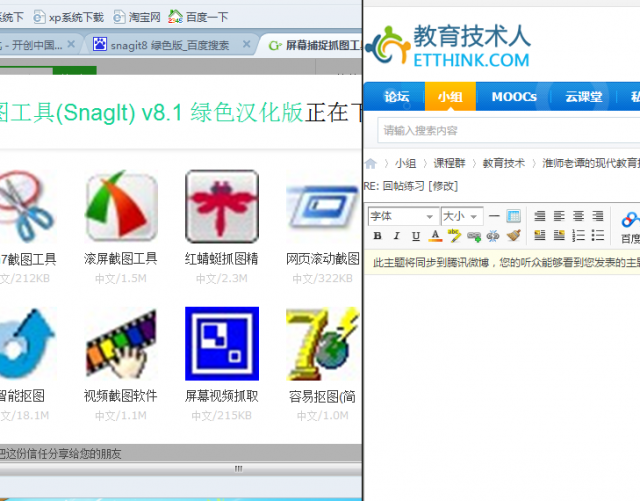Screen dimensions: 640x501
Task: Insert a horizontal rule line
Action: tap(494, 216)
